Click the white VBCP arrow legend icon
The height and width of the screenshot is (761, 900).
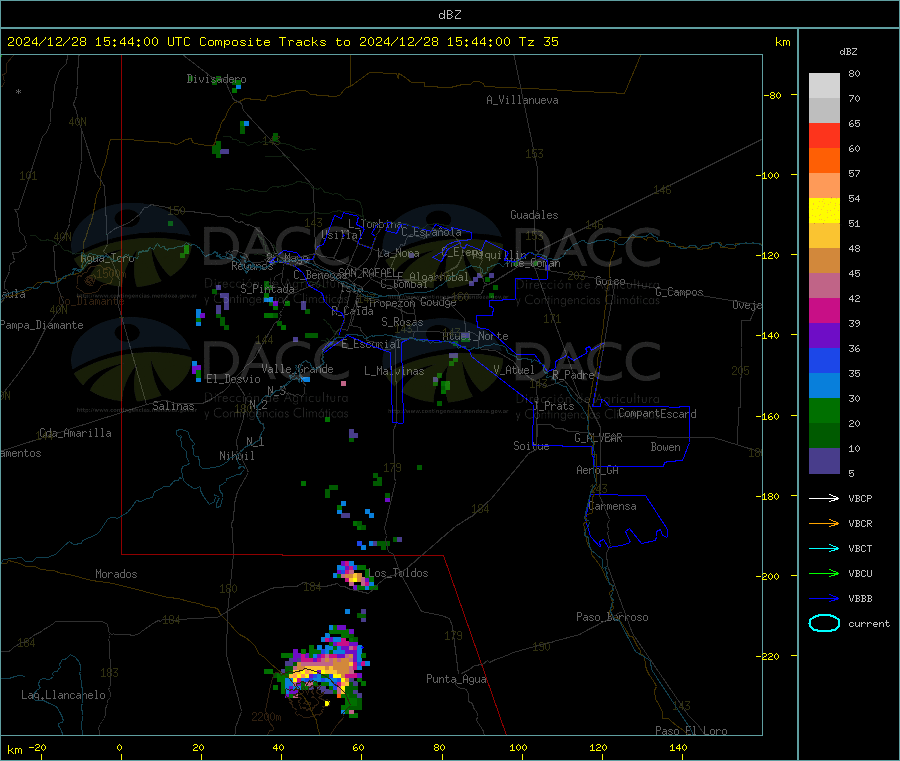824,498
